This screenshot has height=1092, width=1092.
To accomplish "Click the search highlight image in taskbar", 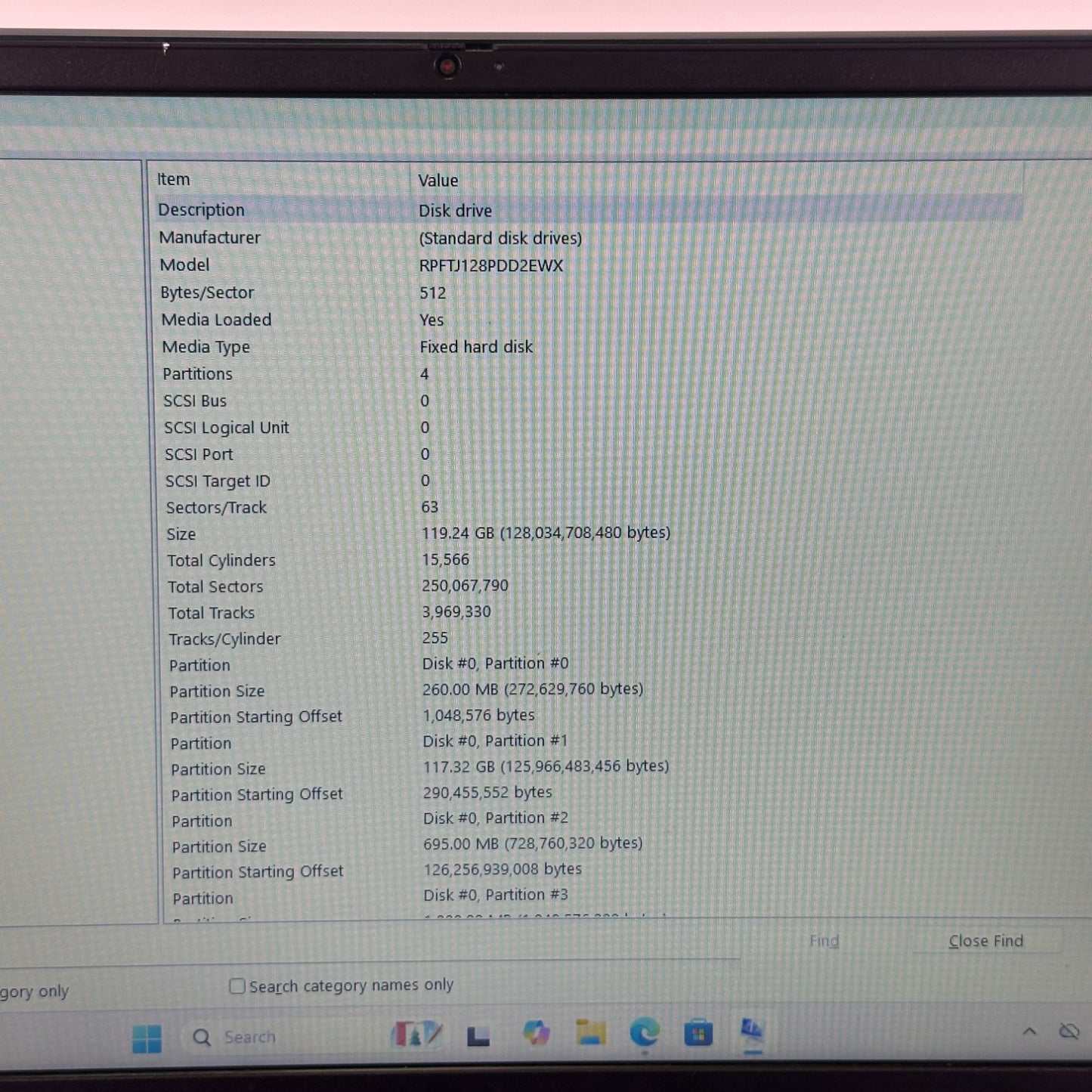I will pyautogui.click(x=416, y=1035).
